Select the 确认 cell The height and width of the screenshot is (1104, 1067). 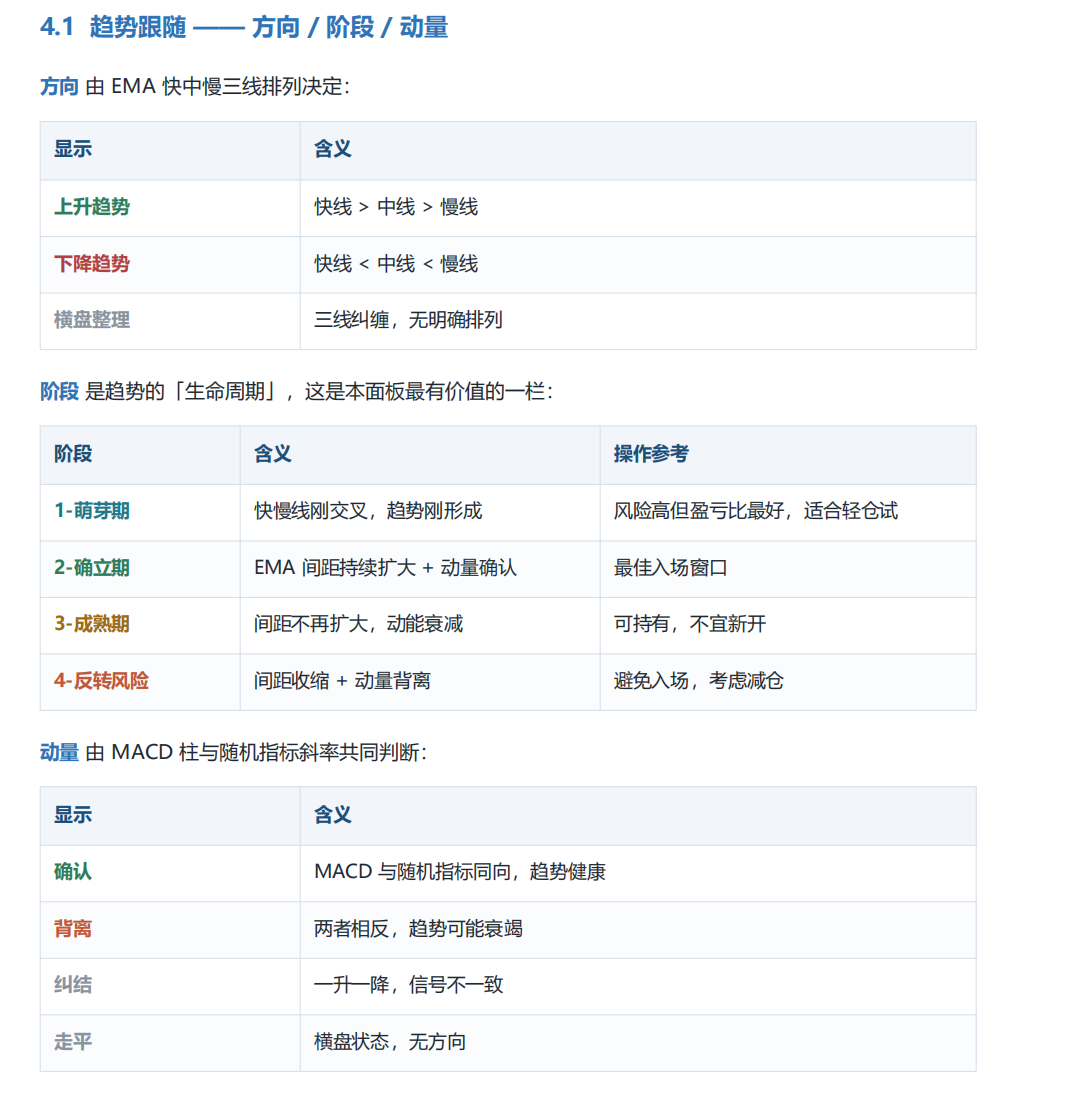pos(170,873)
